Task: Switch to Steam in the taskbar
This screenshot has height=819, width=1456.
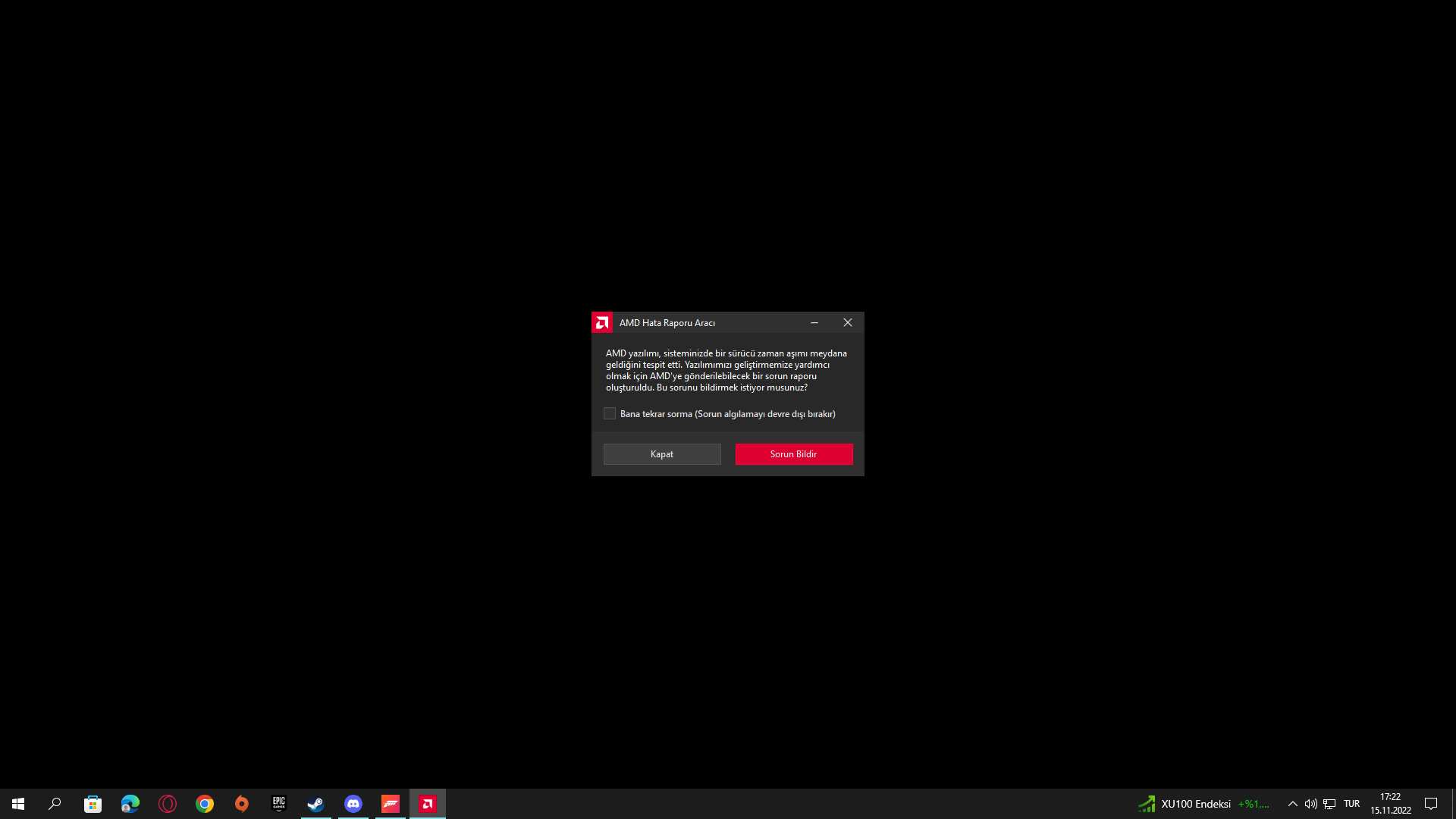Action: (x=315, y=804)
